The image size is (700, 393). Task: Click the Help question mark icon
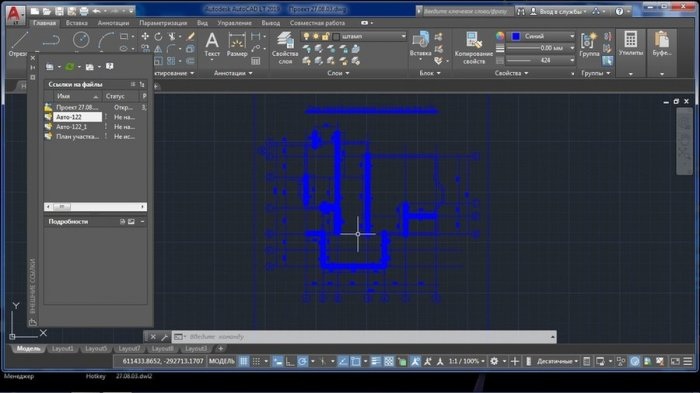point(619,12)
